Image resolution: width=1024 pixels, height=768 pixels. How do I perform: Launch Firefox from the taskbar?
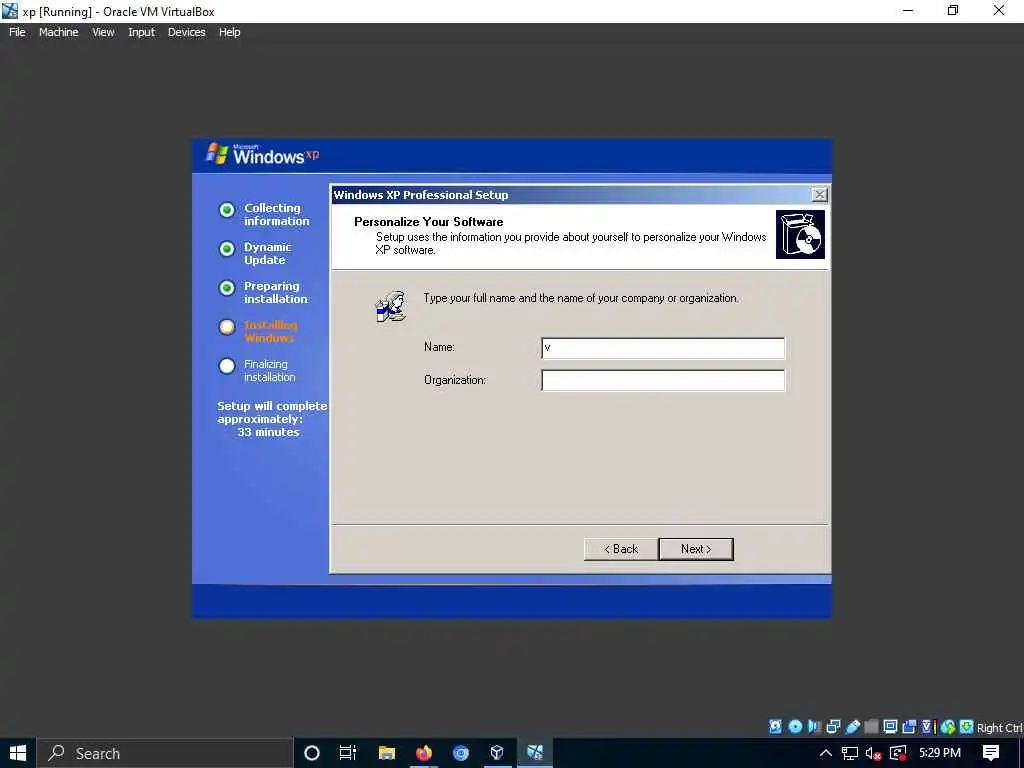[x=424, y=753]
